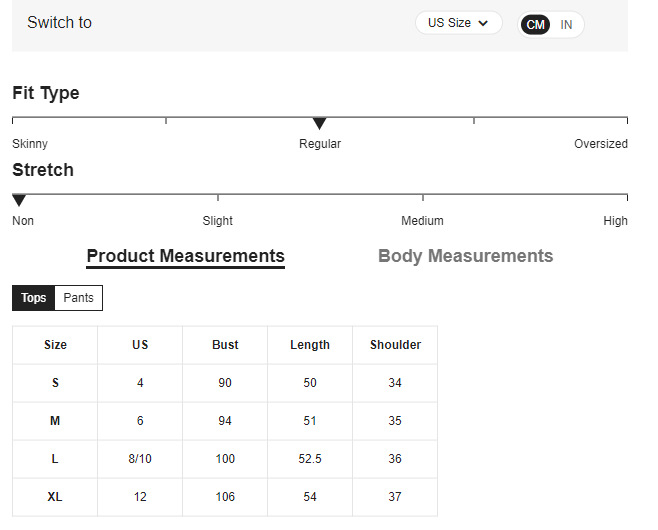The width and height of the screenshot is (658, 530).
Task: Click the High stretch label
Action: [x=615, y=221]
